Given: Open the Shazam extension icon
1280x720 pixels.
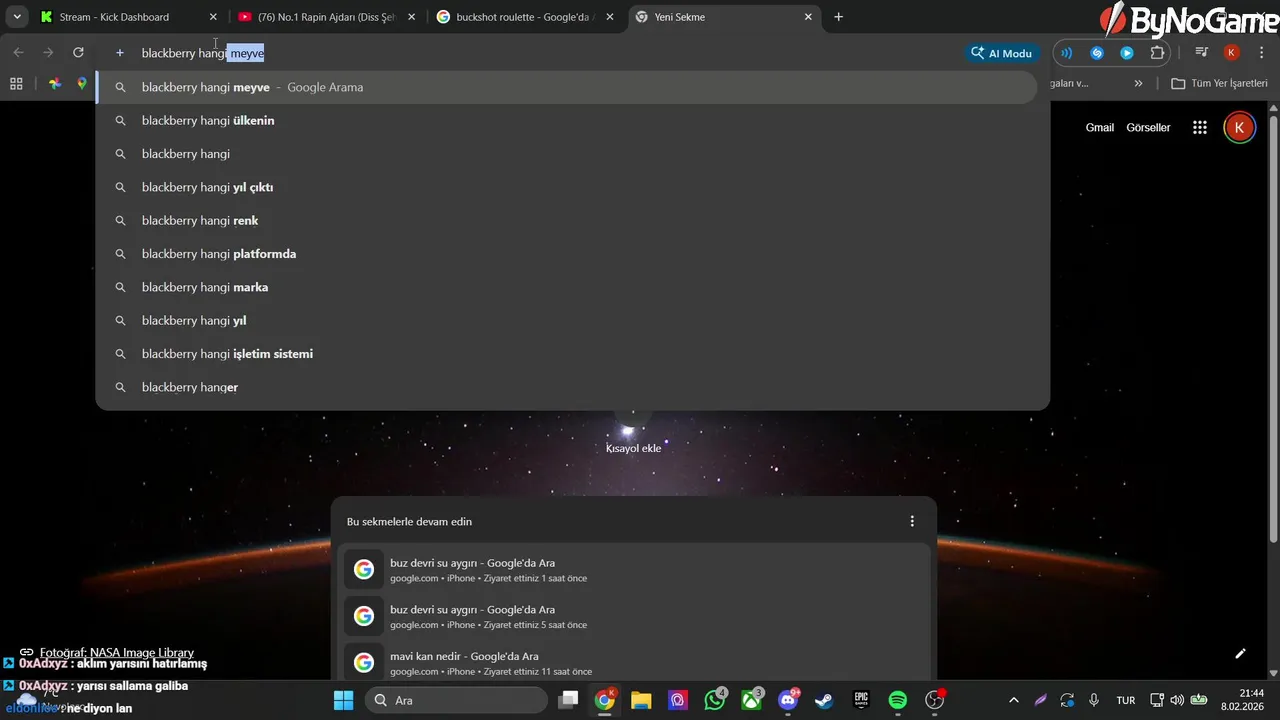Looking at the screenshot, I should tap(1097, 53).
